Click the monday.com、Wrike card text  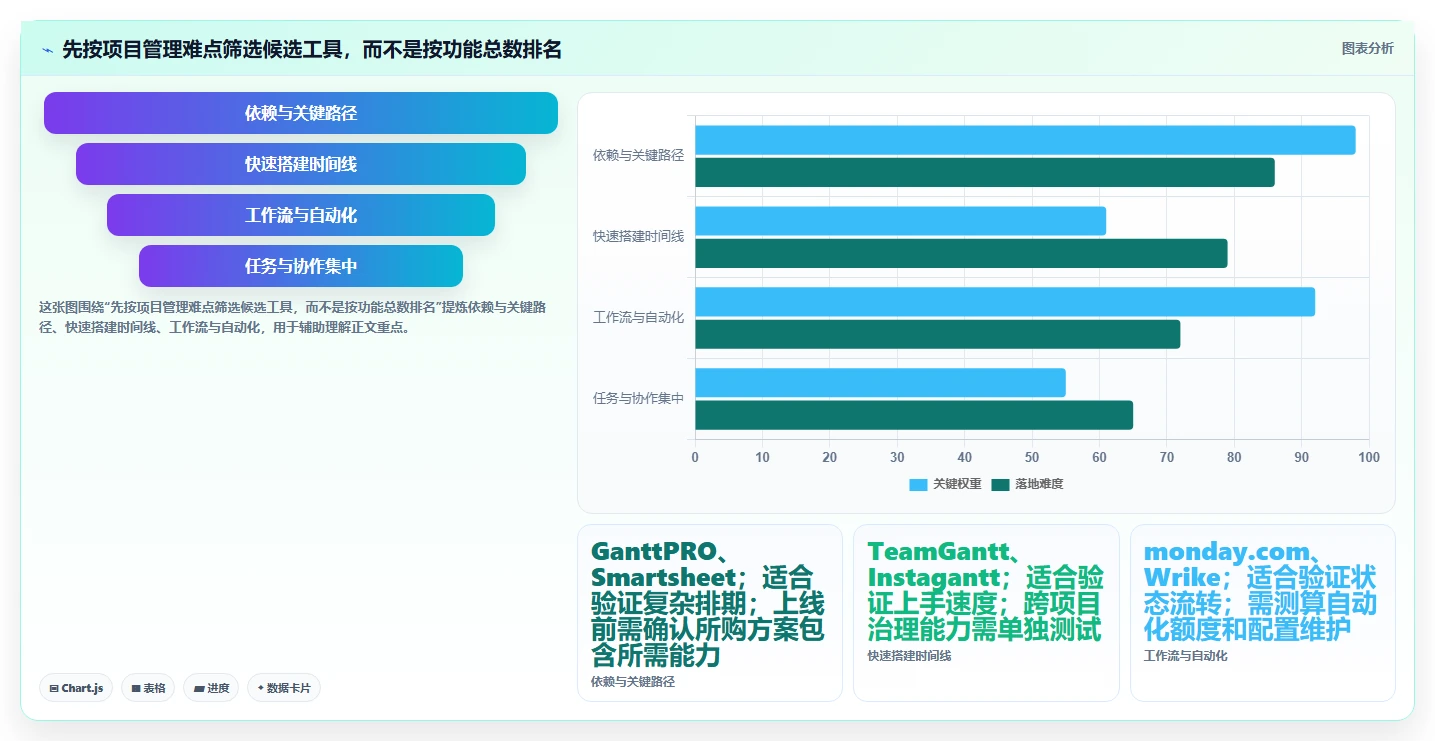1261,591
